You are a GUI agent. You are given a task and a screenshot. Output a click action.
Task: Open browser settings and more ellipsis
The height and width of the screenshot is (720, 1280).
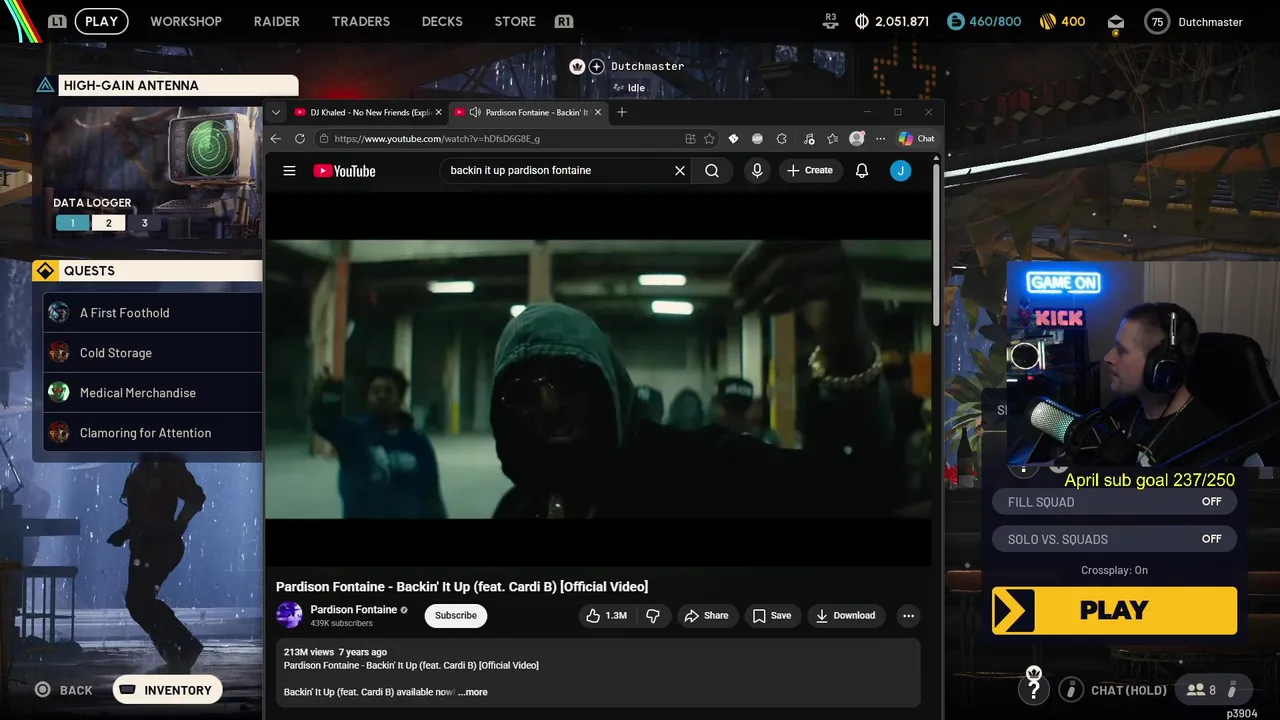pos(880,139)
